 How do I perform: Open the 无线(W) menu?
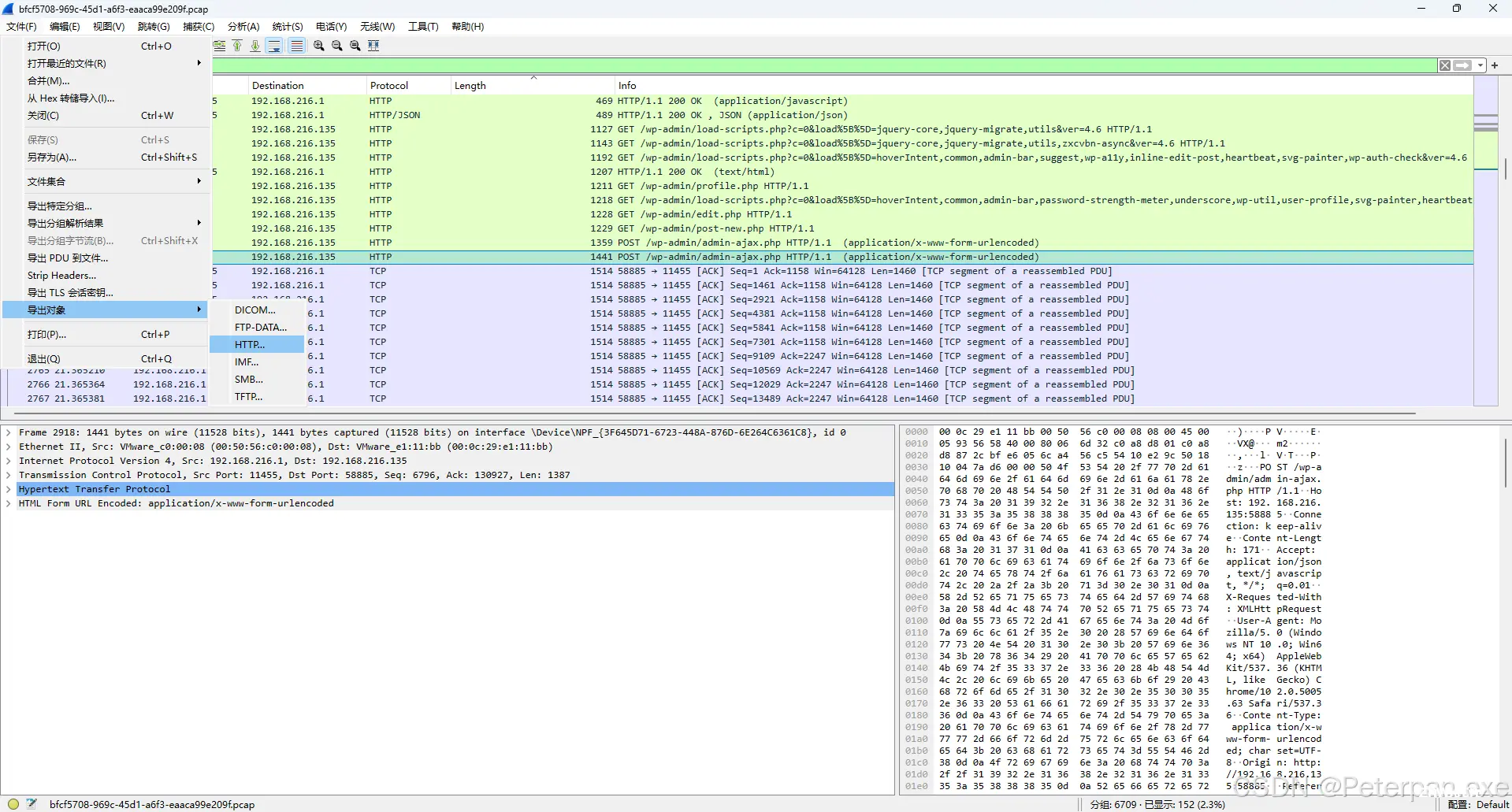[377, 27]
